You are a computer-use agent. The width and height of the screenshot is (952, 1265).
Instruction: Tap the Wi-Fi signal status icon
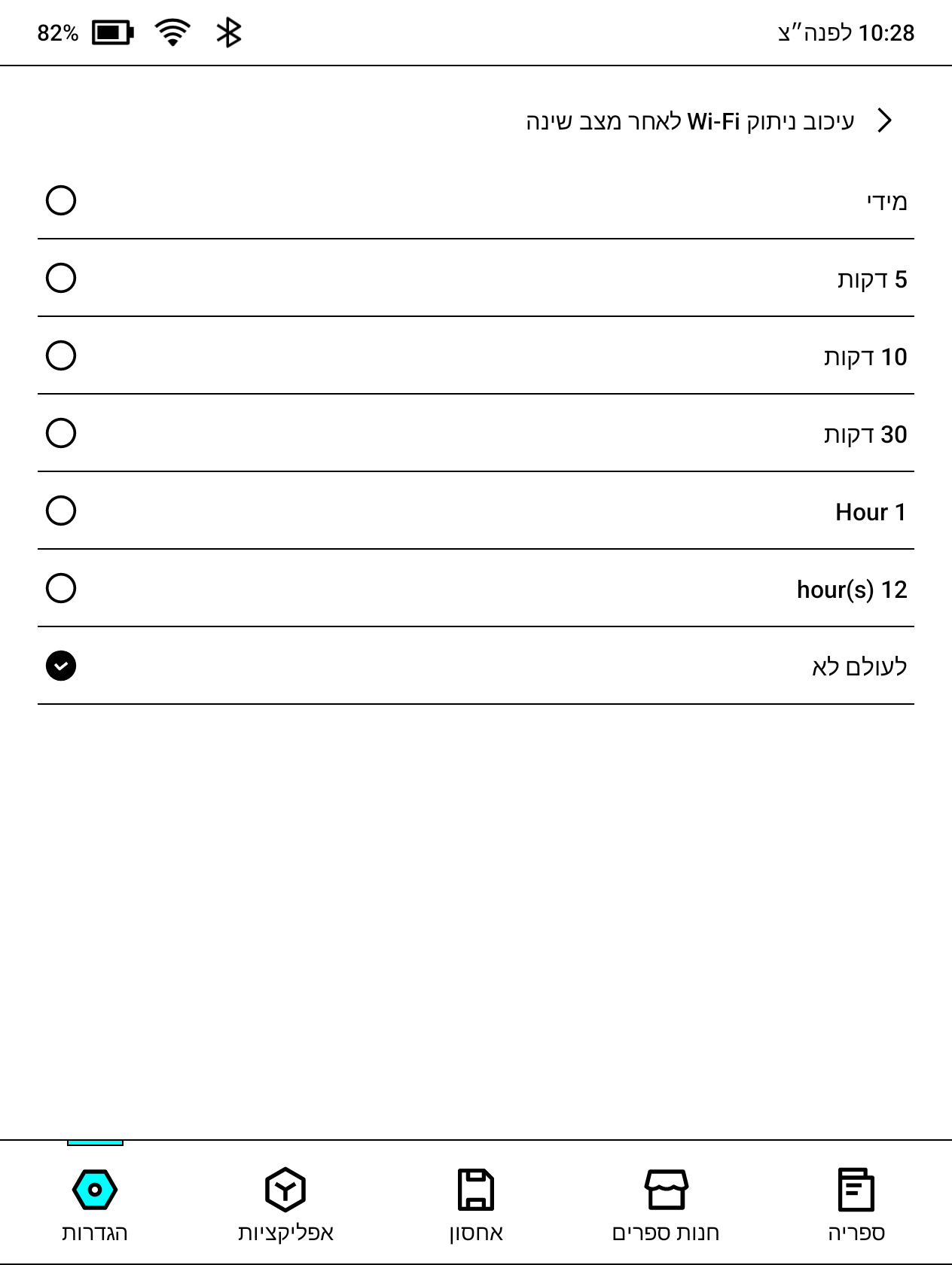click(172, 33)
